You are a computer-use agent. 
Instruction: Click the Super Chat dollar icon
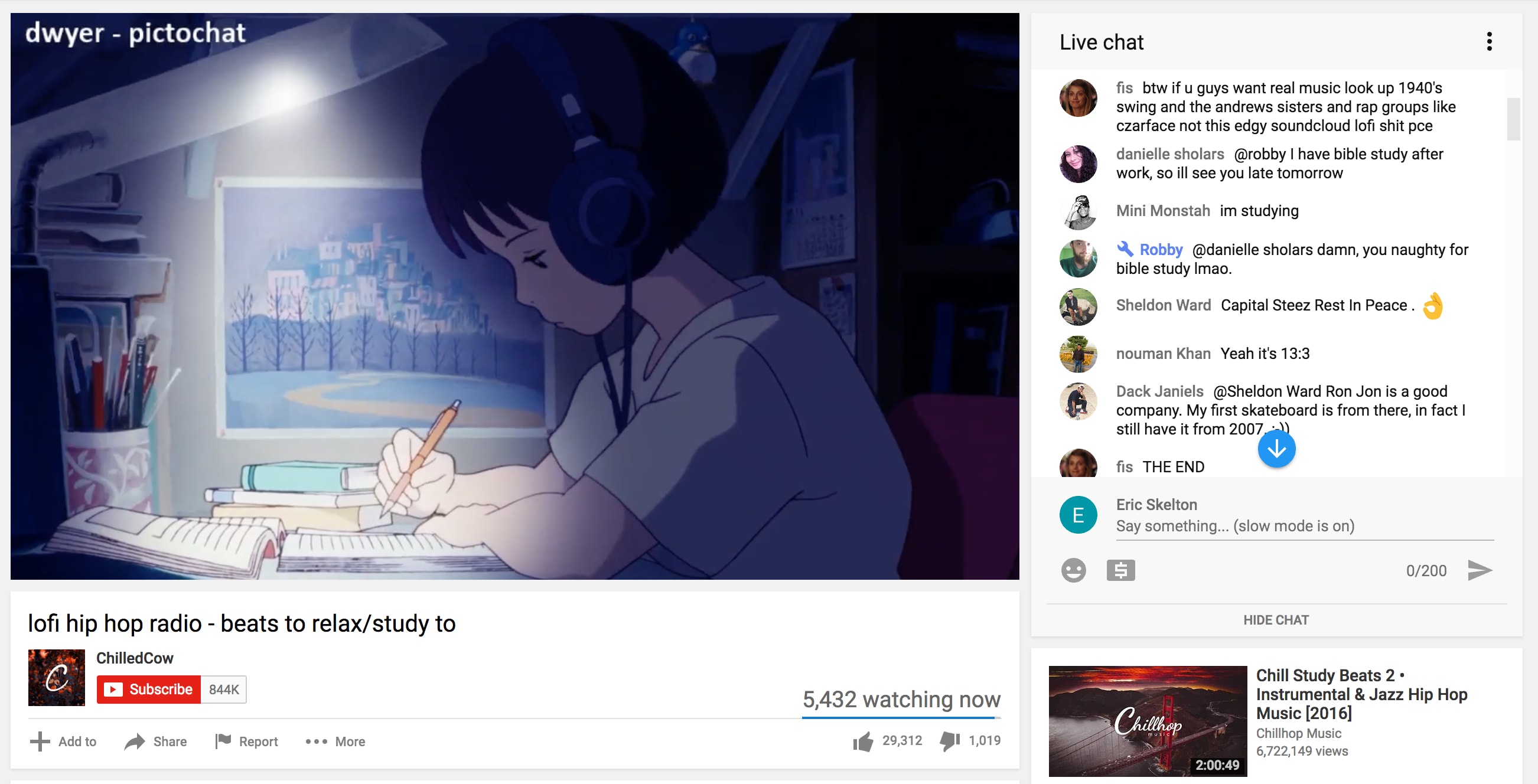[1120, 570]
